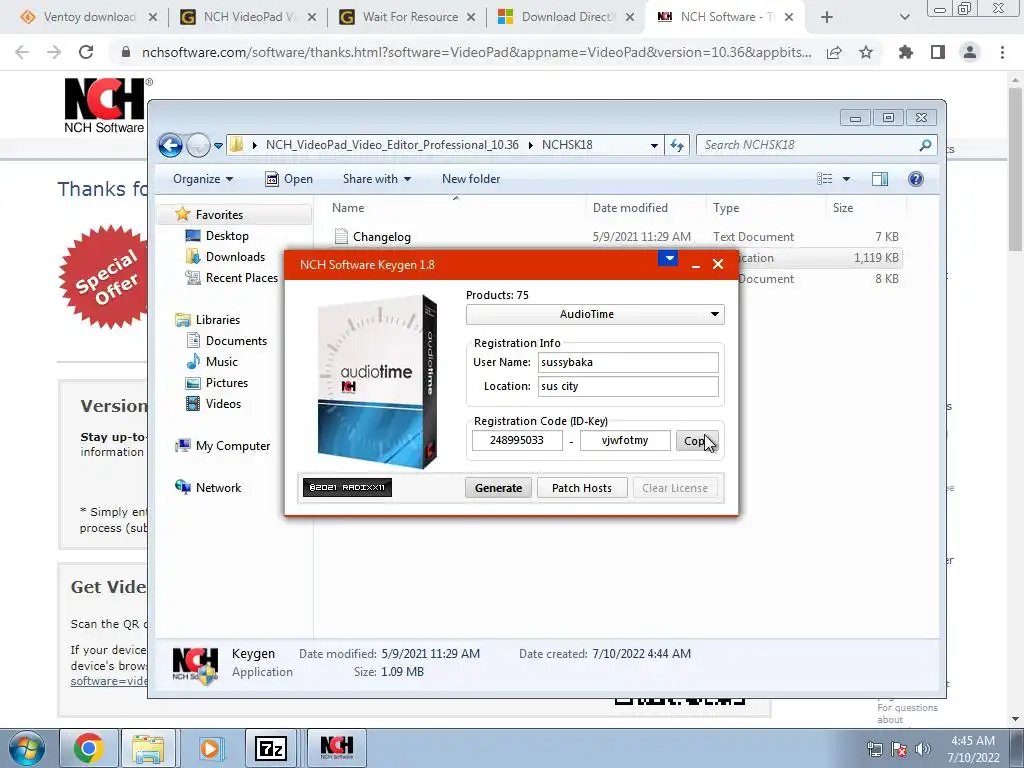
Task: Click Copy button next to registration code
Action: [x=697, y=441]
